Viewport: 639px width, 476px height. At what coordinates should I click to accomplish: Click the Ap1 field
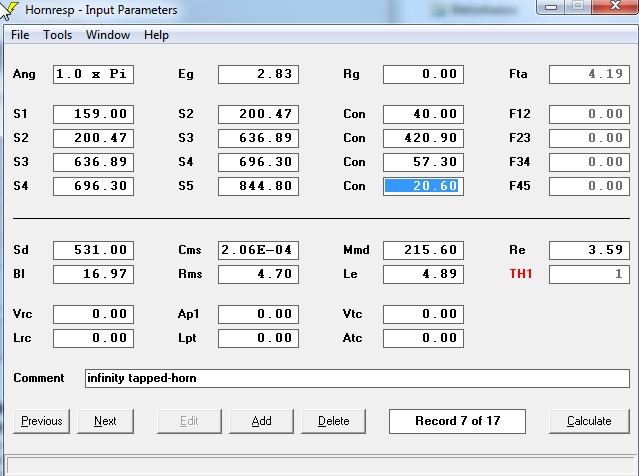[258, 314]
